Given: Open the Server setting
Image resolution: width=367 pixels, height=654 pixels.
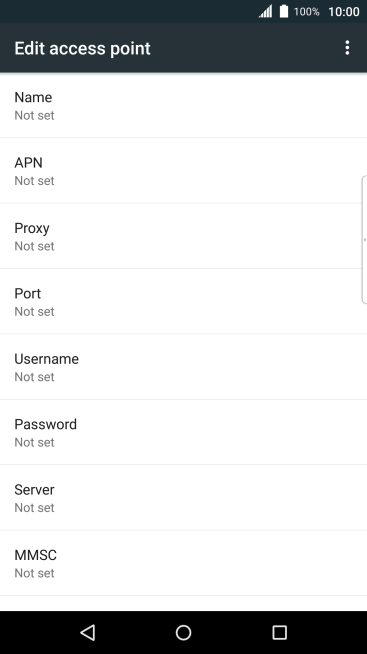Looking at the screenshot, I should 184,498.
